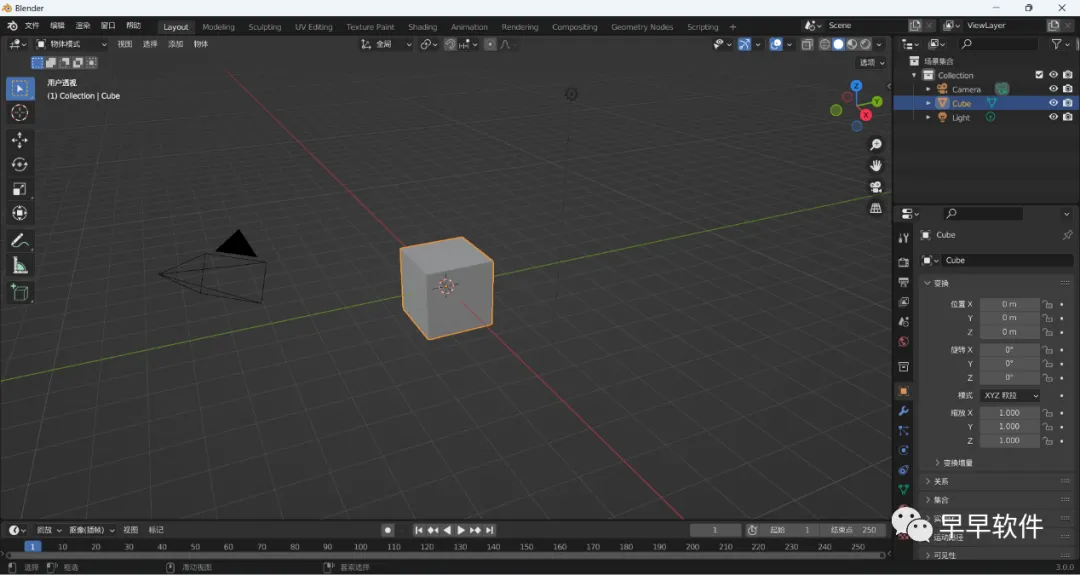Hide the Camera using its eye icon
Image resolution: width=1080 pixels, height=575 pixels.
(1053, 89)
